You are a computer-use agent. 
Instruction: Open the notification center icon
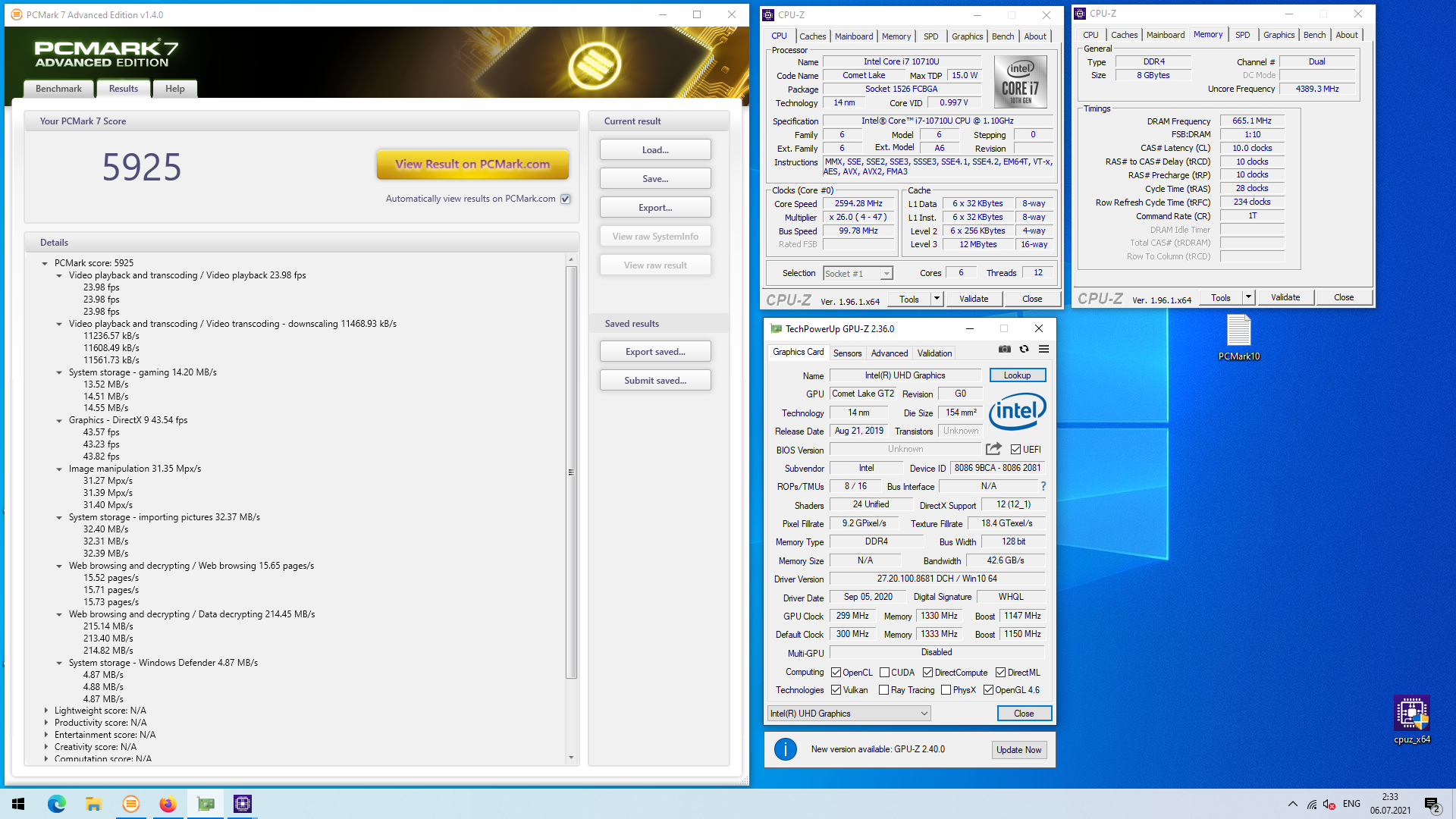(x=1432, y=804)
